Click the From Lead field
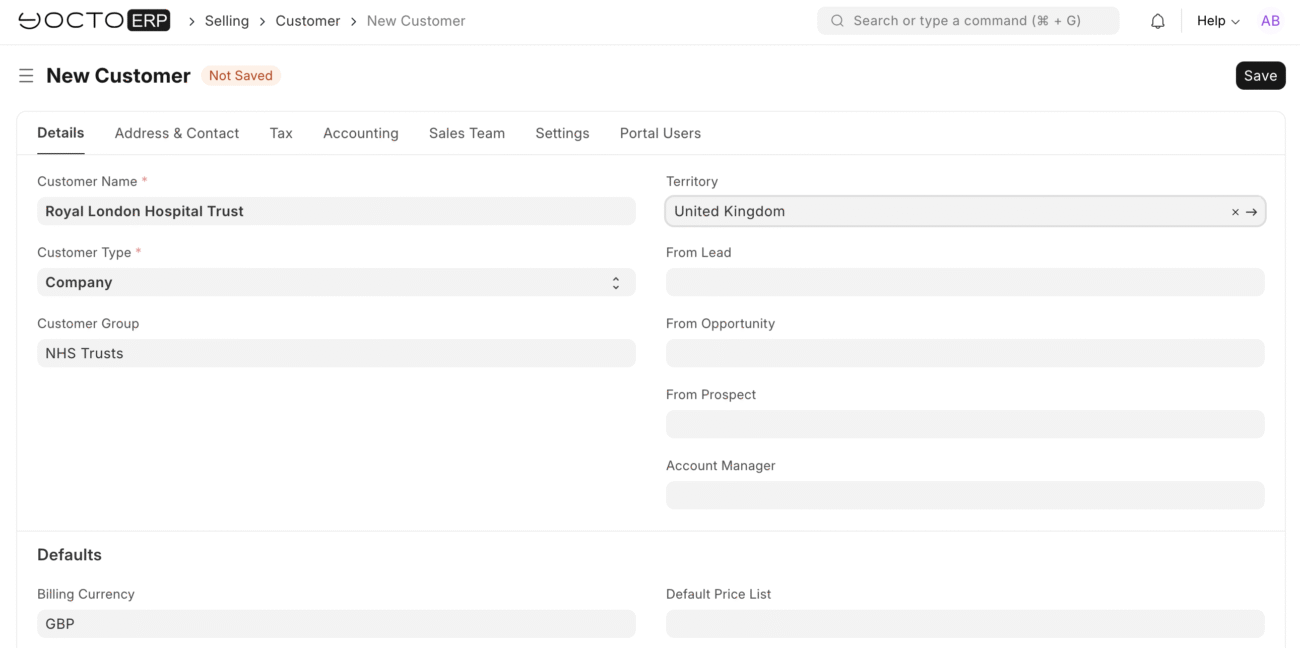The height and width of the screenshot is (648, 1300). [x=965, y=282]
